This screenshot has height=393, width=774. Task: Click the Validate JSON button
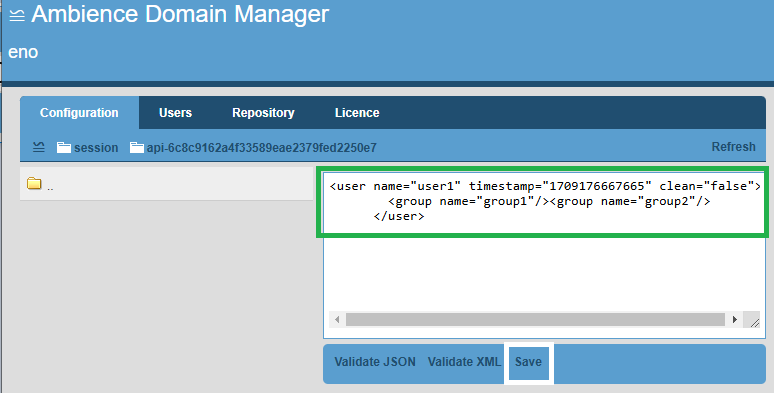pos(375,362)
